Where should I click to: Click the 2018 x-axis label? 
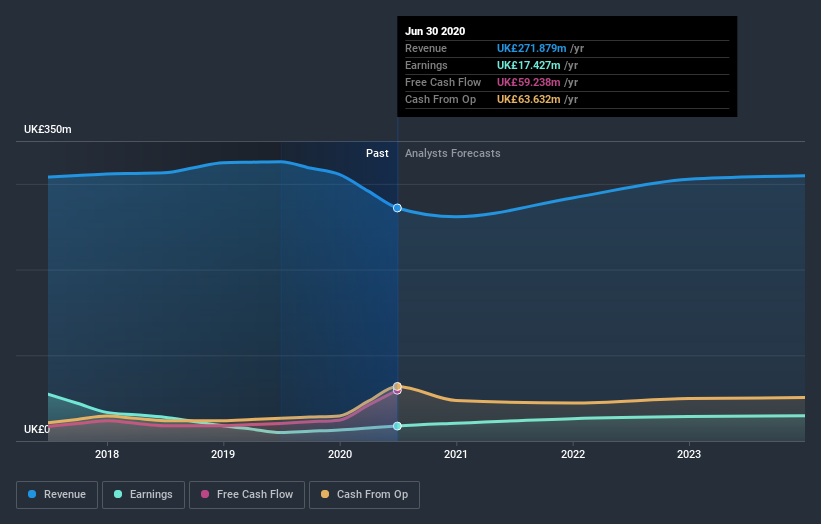[107, 454]
